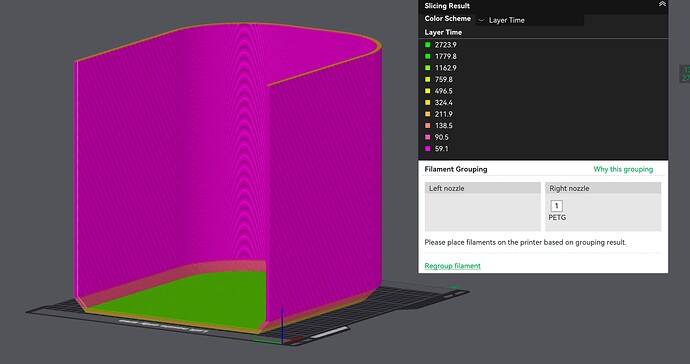Click the 1162.9 layer time color swatch

pyautogui.click(x=427, y=68)
